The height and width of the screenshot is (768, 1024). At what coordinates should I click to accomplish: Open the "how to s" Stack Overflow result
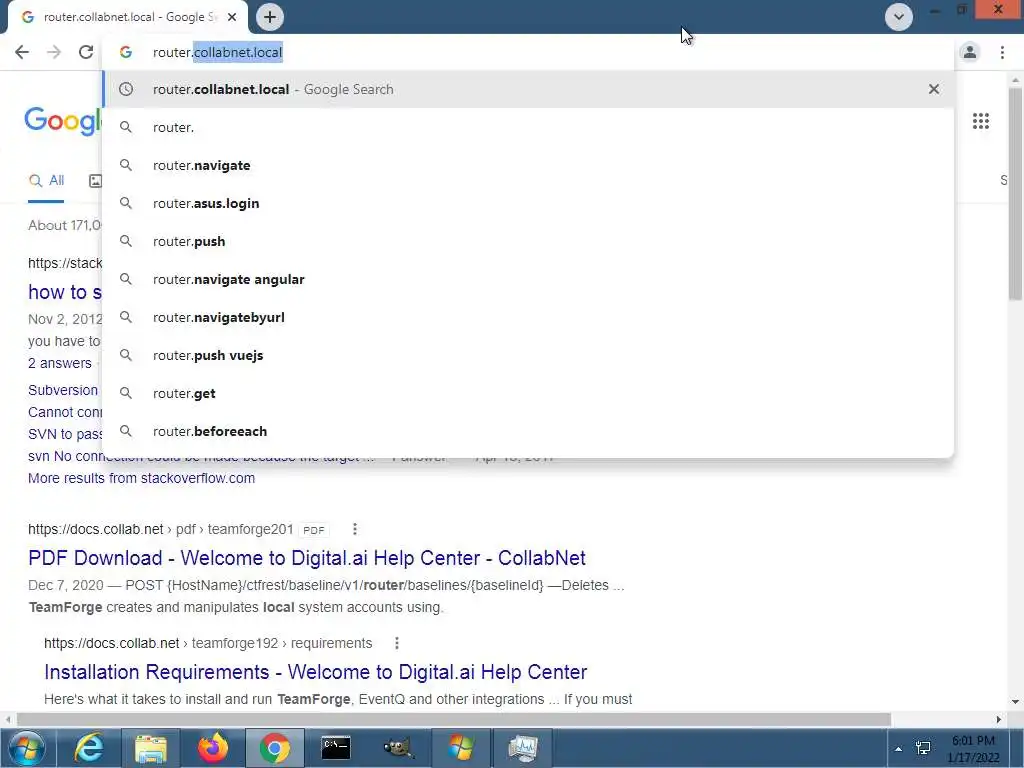65,292
